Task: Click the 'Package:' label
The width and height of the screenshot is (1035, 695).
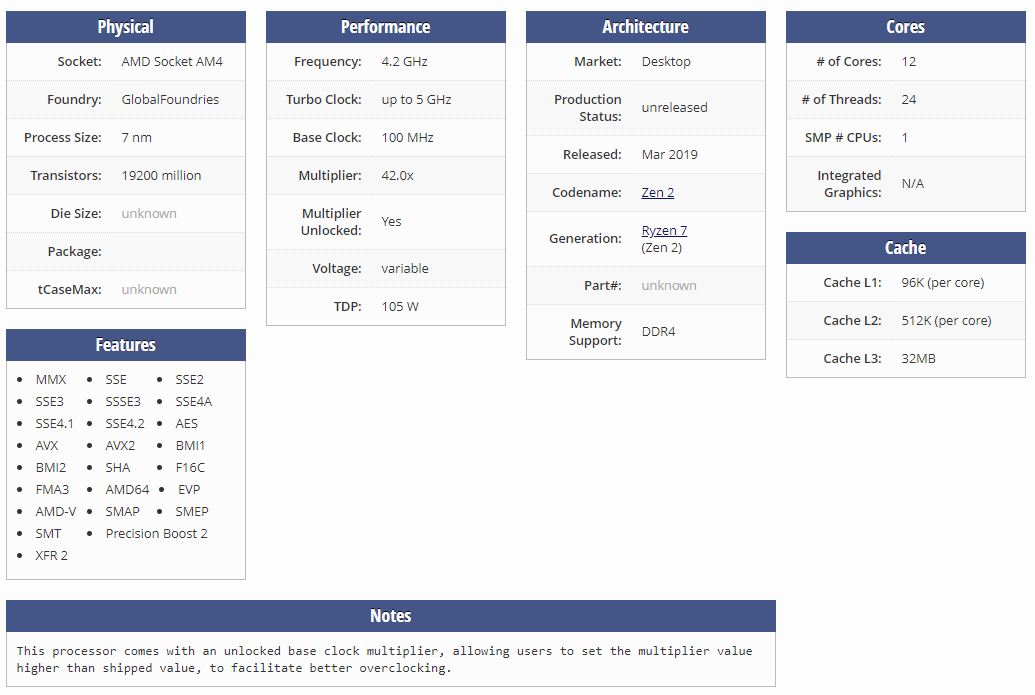Action: pos(75,251)
